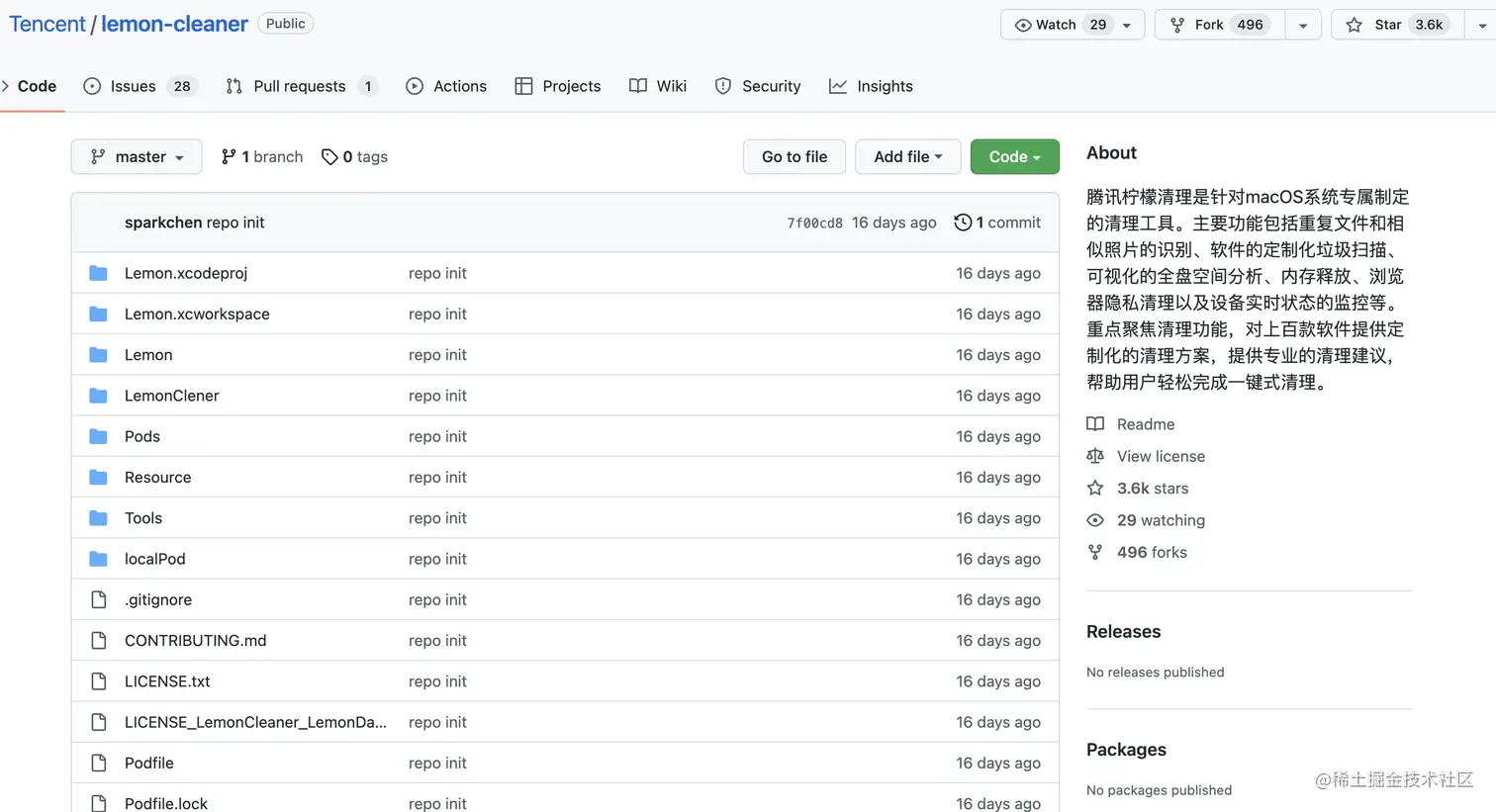Click the tag icon beside 0 tags
This screenshot has width=1496, height=812.
click(x=329, y=156)
